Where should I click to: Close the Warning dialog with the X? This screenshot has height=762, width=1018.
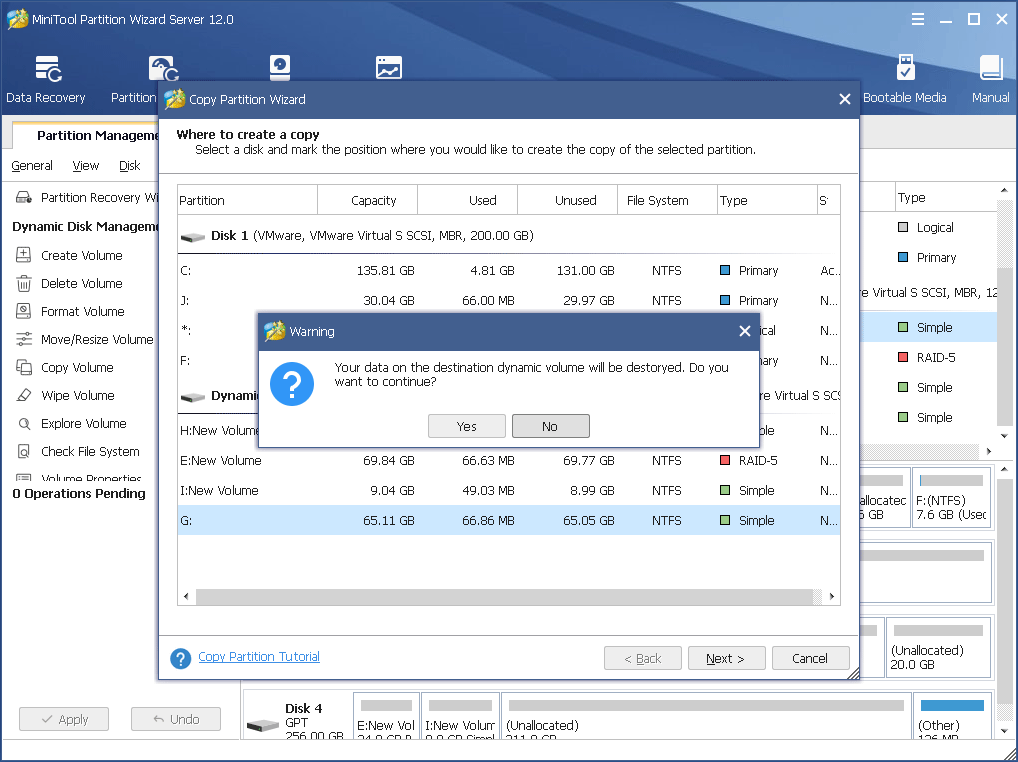point(745,331)
